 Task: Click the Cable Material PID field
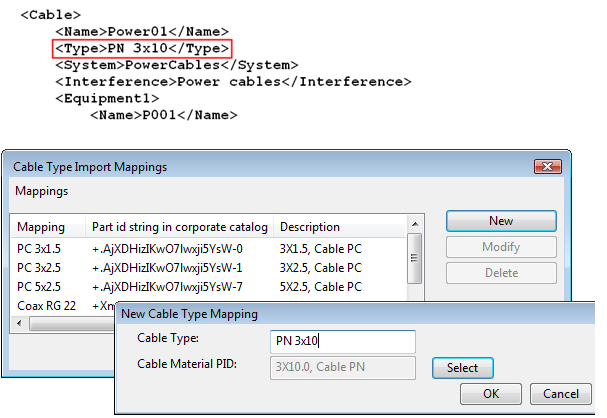(343, 368)
